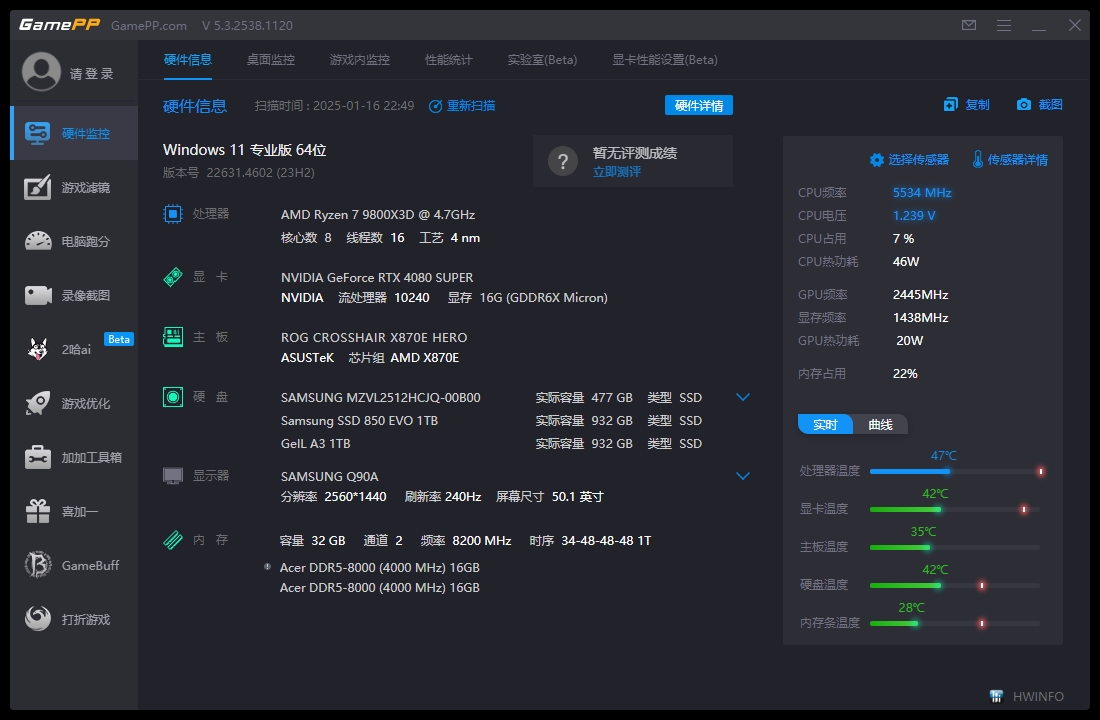
Task: Click 立即测评 benchmark now link
Action: point(617,172)
